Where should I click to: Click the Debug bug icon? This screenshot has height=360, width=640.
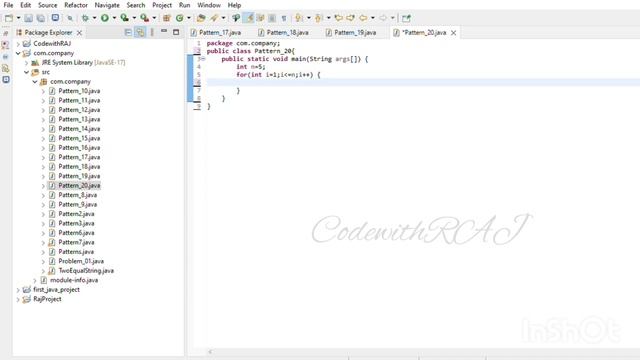pyautogui.click(x=85, y=18)
